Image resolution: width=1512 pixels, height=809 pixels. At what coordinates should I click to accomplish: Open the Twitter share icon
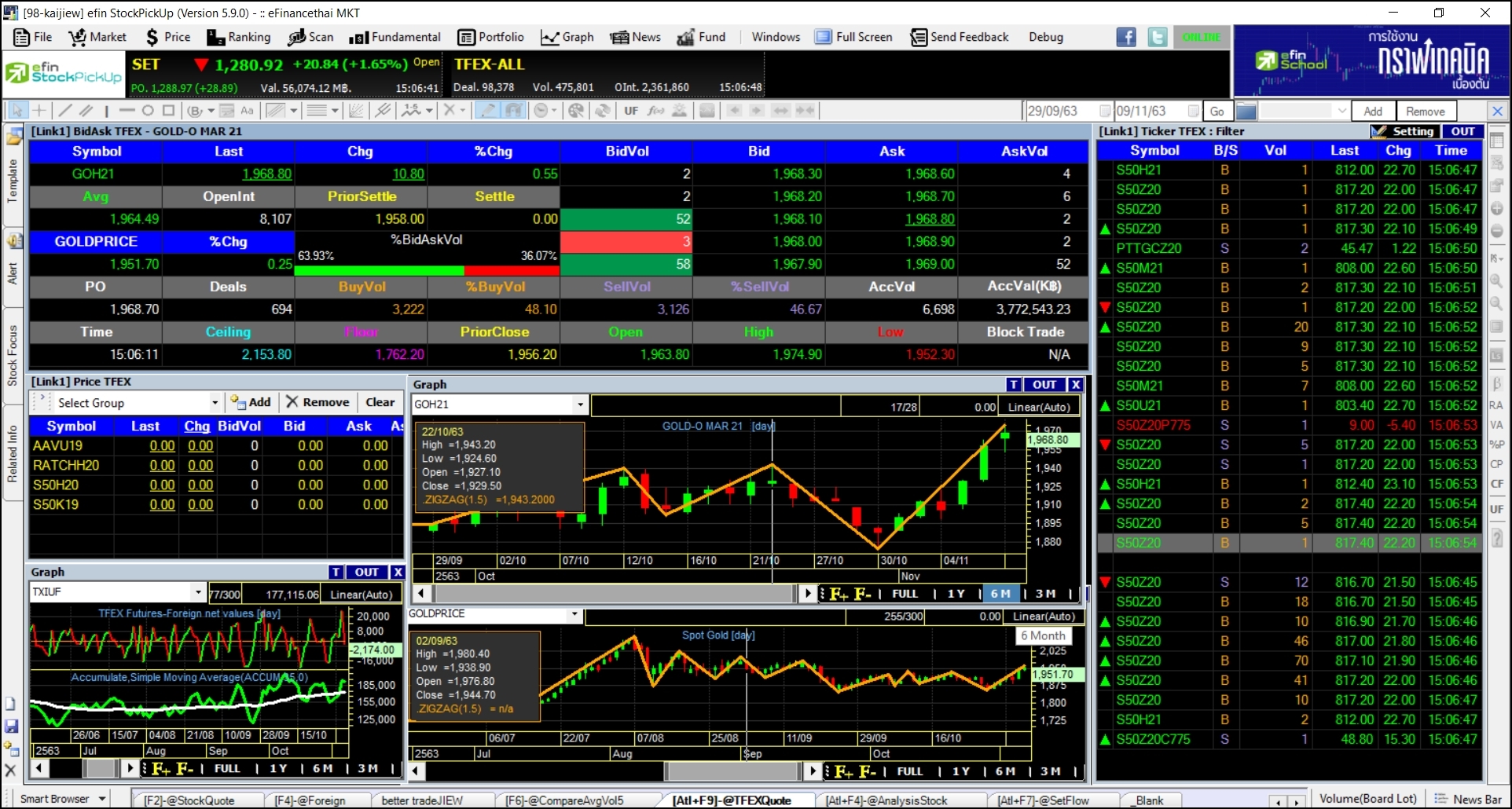click(1158, 37)
